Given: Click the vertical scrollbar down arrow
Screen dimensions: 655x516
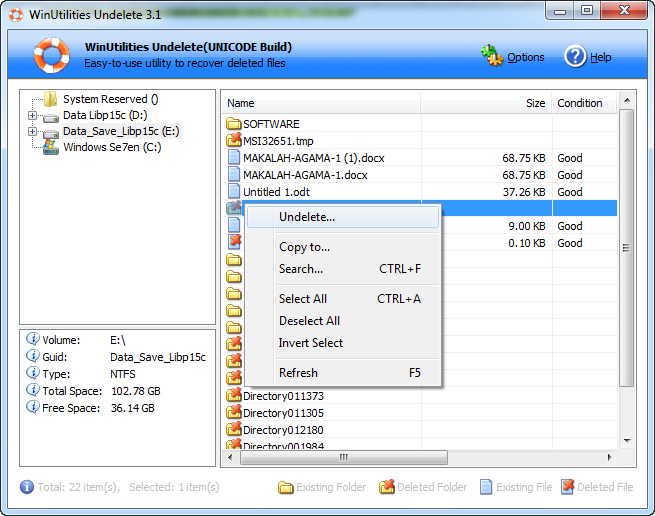Looking at the screenshot, I should point(627,441).
